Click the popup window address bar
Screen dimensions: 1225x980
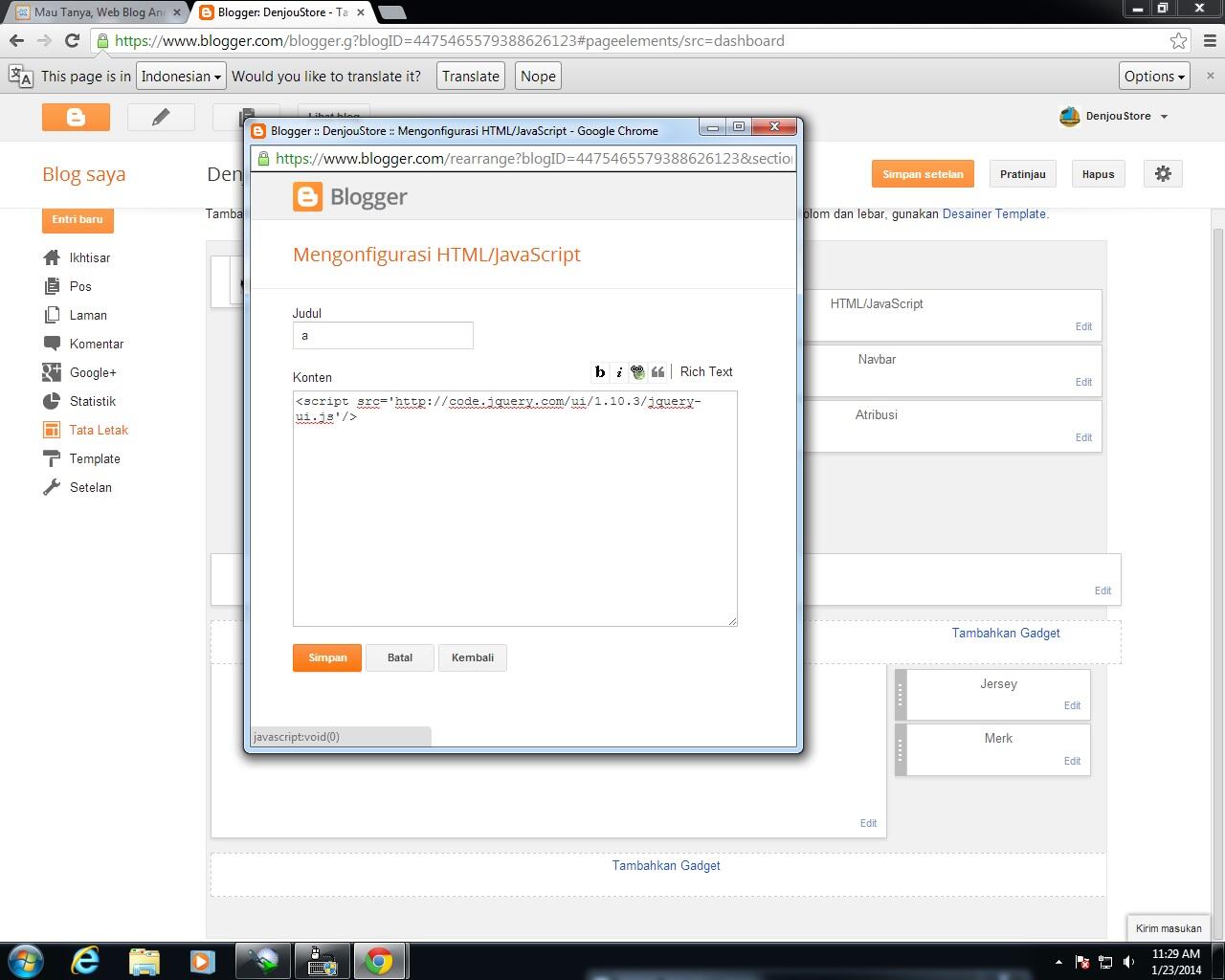click(x=523, y=159)
